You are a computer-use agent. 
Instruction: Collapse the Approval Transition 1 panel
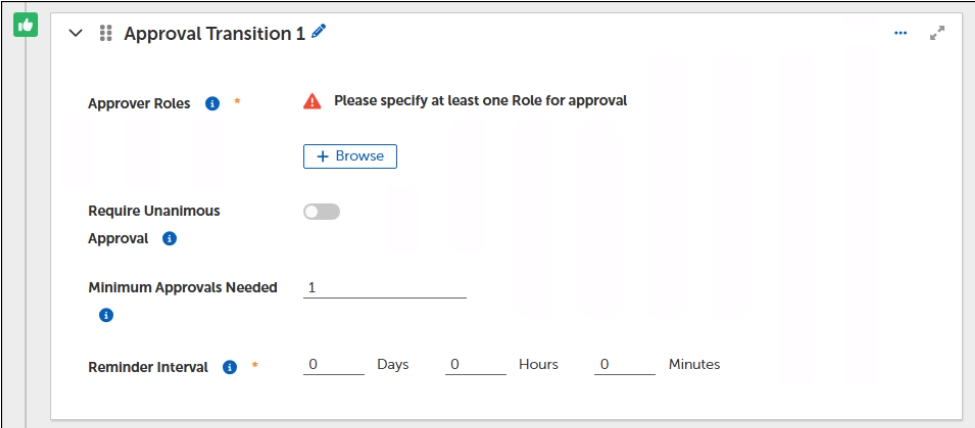point(75,33)
